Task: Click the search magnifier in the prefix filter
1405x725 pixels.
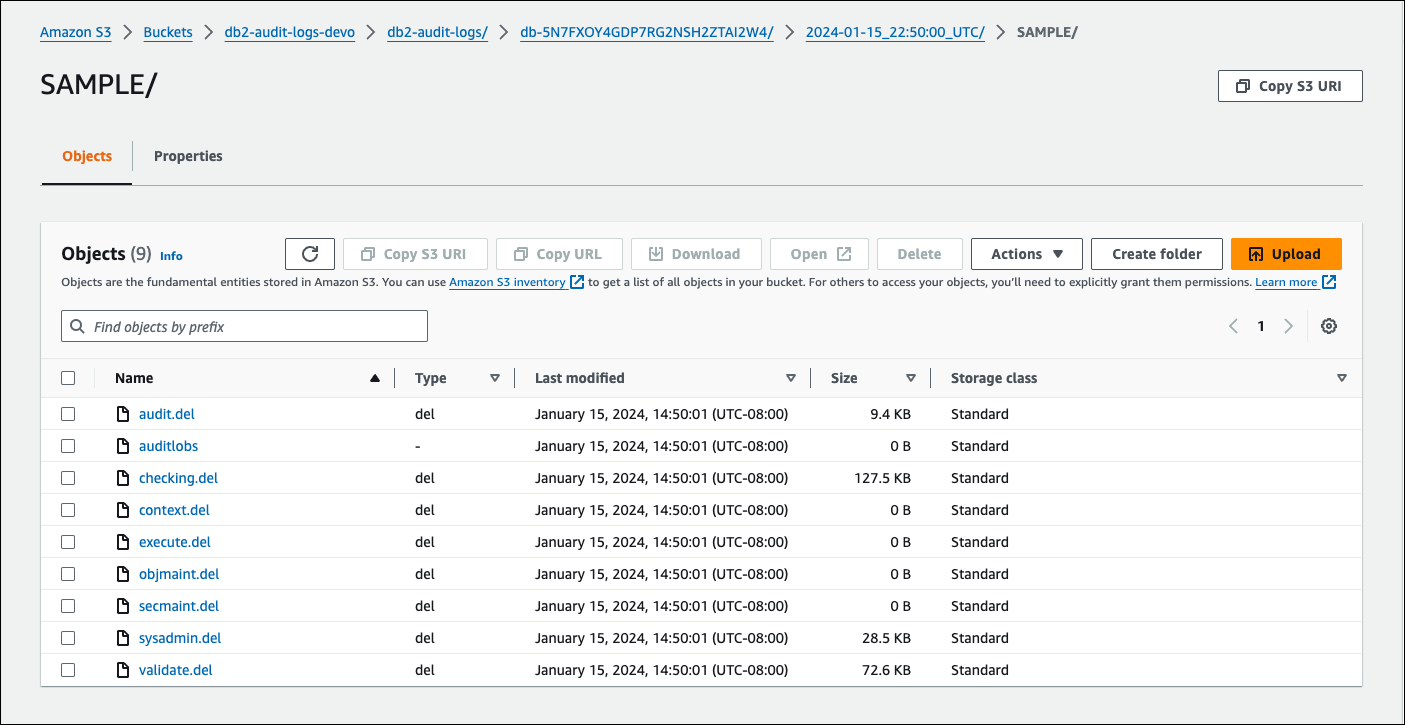Action: 77,325
